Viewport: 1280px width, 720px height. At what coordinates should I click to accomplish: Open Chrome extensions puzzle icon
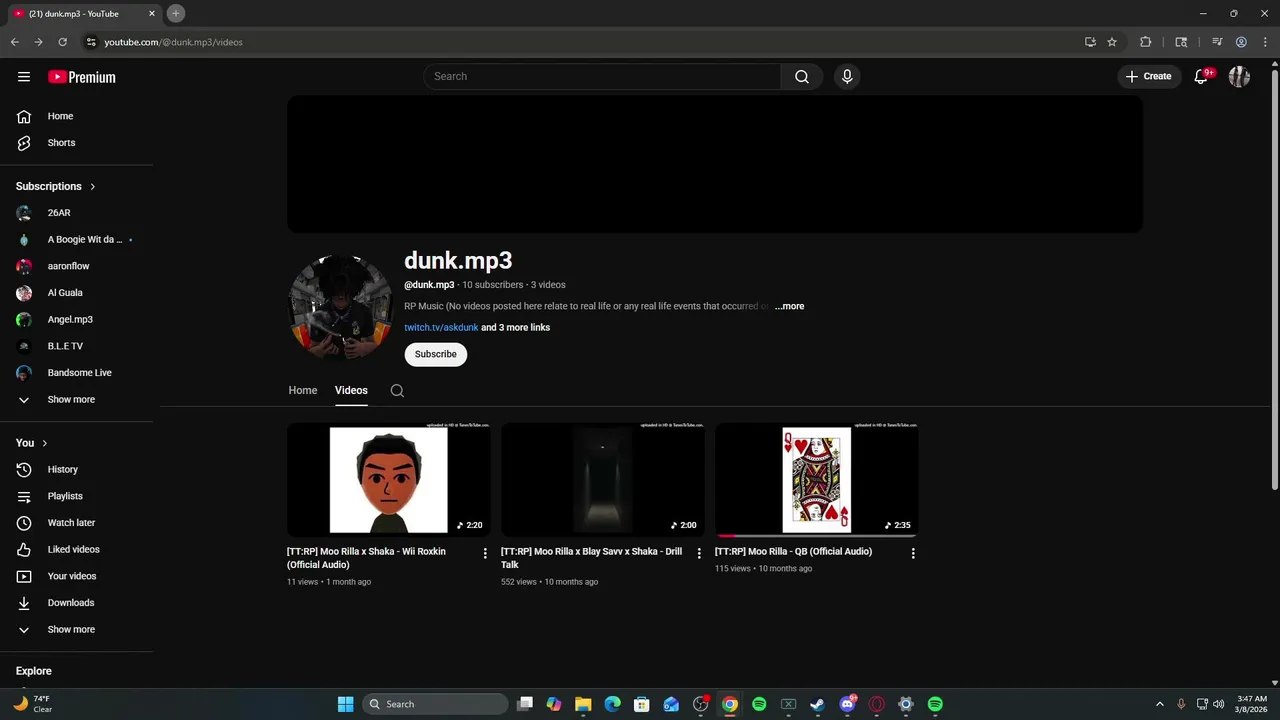tap(1146, 42)
